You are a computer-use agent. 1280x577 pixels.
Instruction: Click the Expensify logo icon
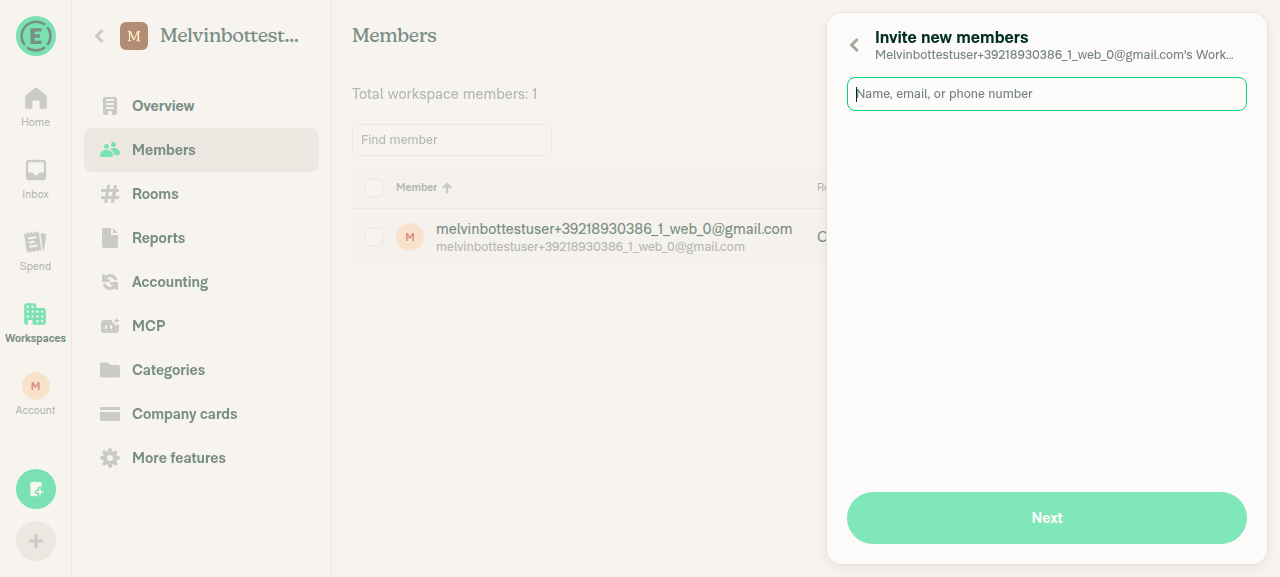coord(36,36)
